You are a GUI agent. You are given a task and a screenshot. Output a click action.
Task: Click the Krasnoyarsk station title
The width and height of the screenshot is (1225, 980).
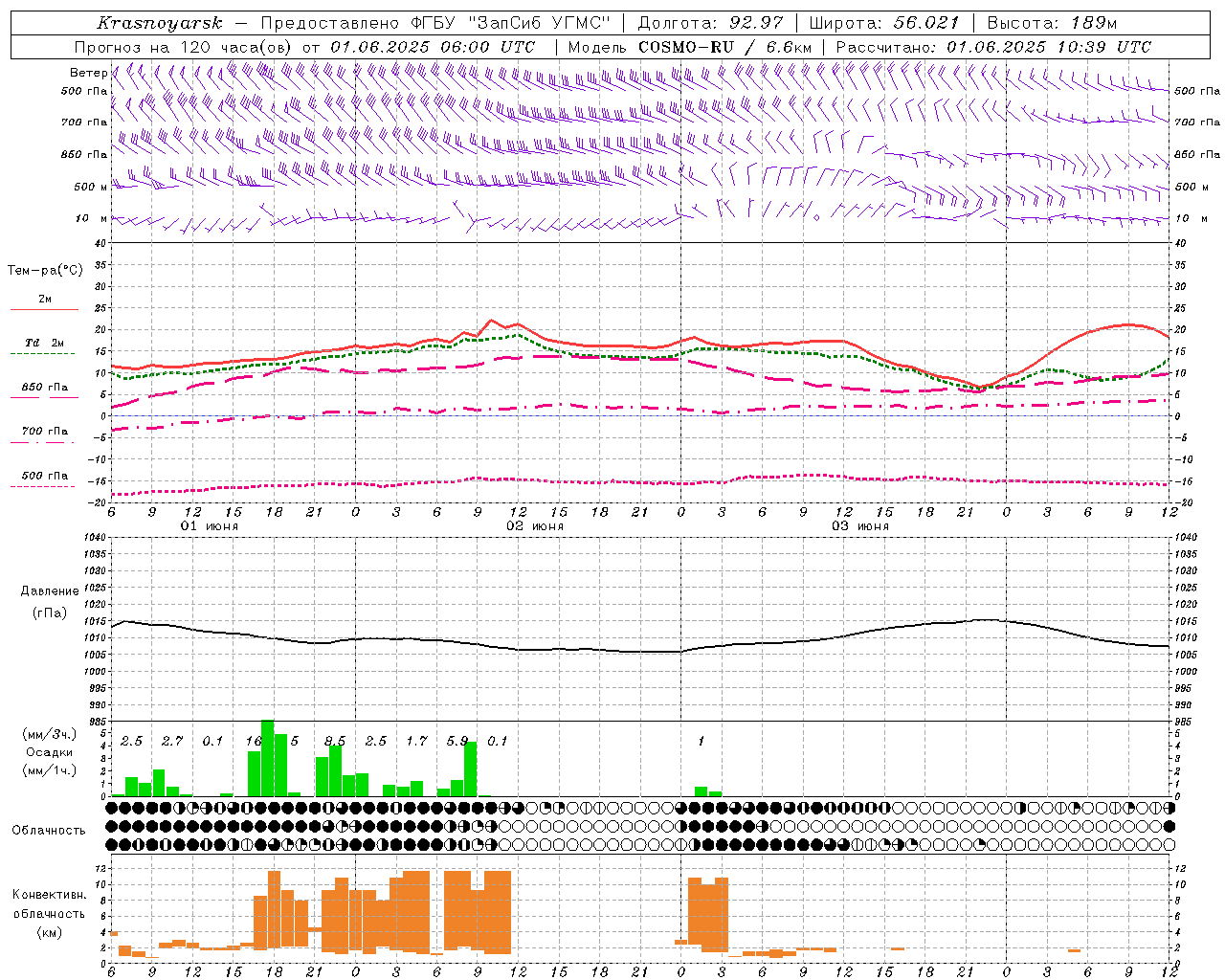tap(160, 23)
